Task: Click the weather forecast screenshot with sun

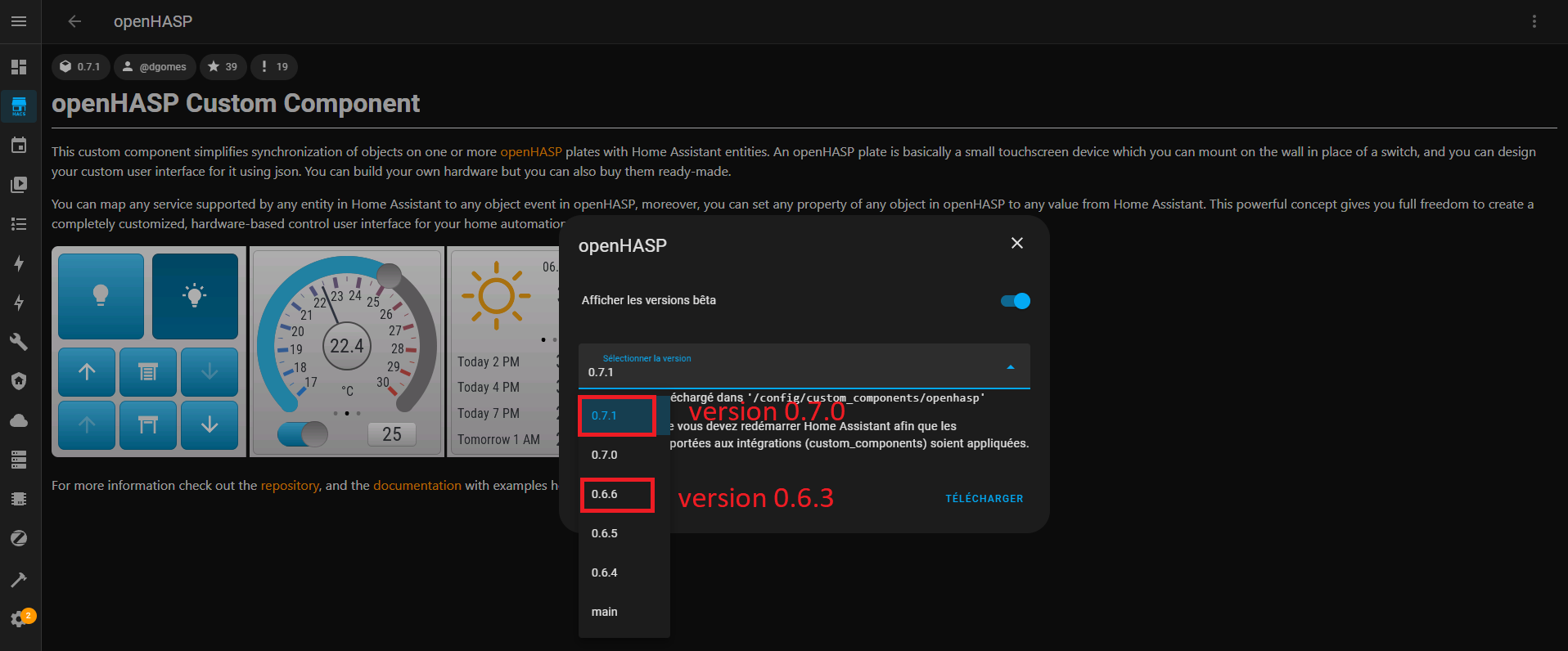Action: (502, 352)
